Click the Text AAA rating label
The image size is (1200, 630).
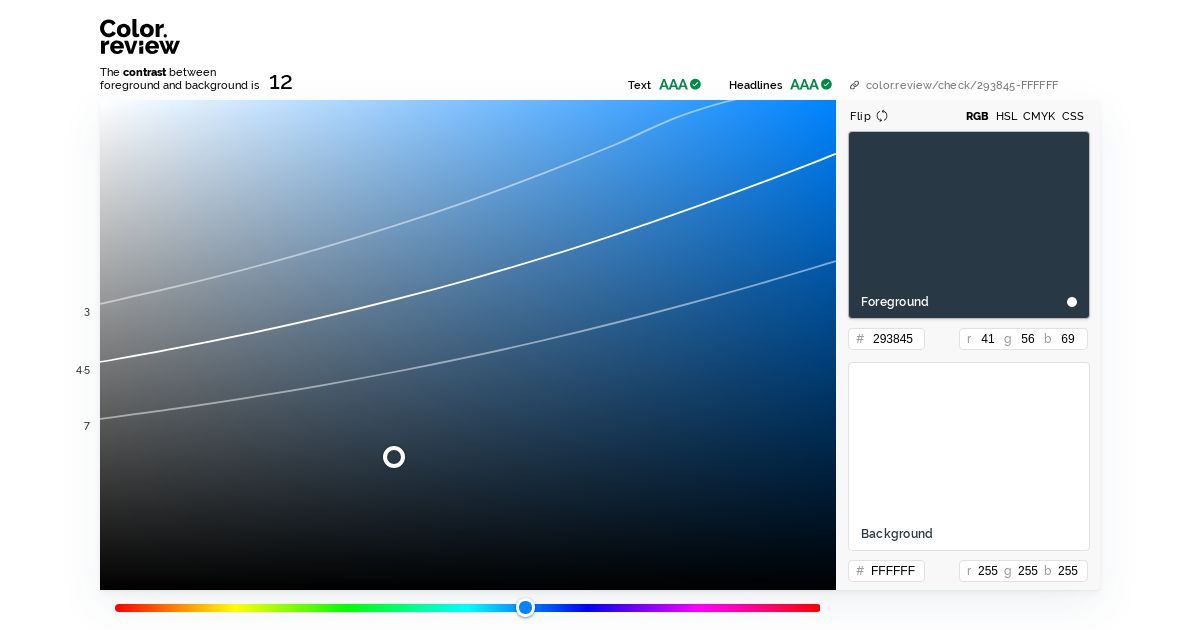[x=673, y=85]
